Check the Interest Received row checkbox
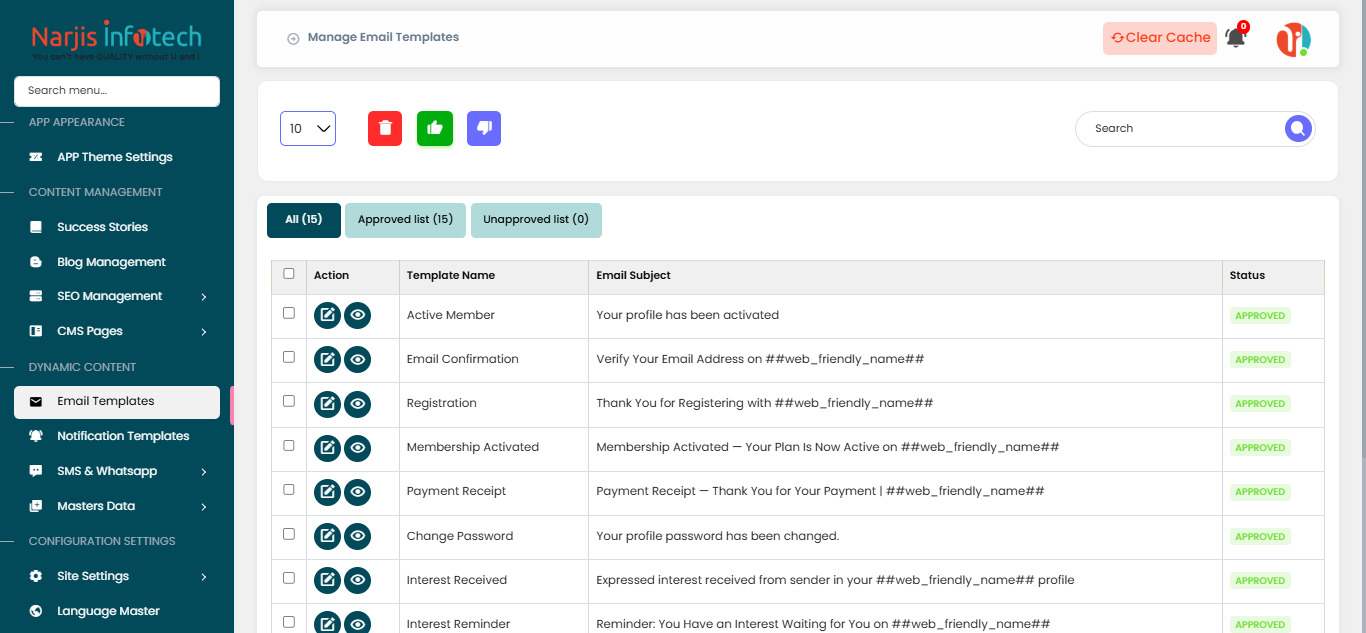 [289, 578]
